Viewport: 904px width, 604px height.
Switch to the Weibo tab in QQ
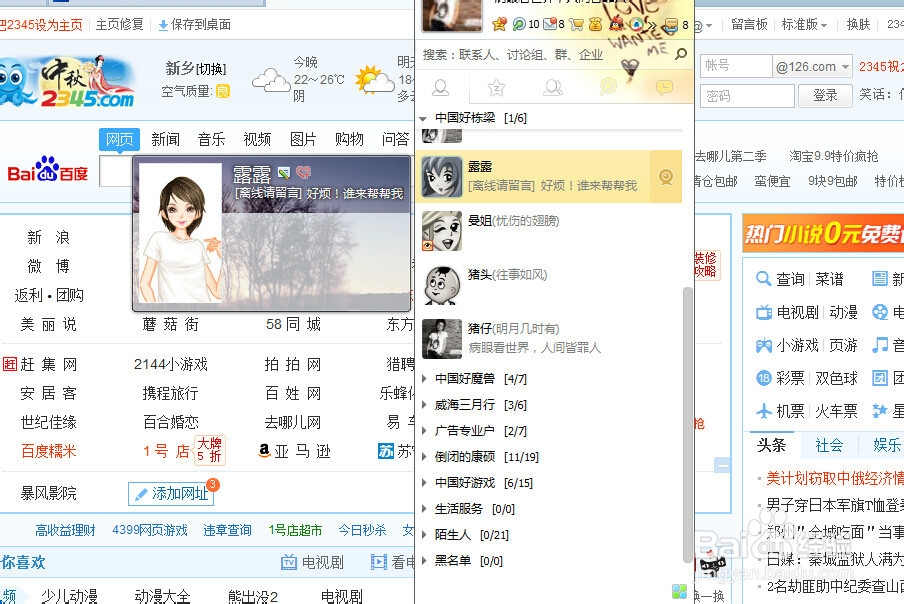click(608, 88)
